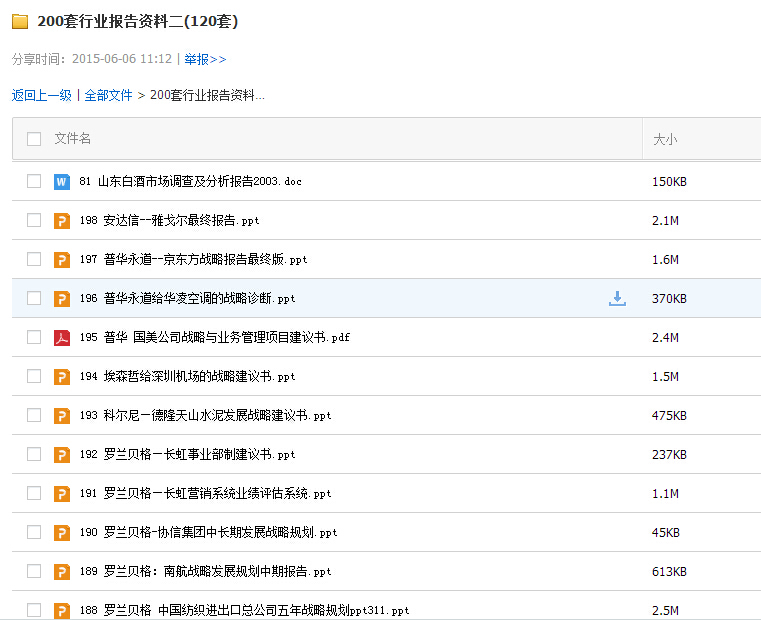Click the PDF icon for file 195

click(62, 338)
